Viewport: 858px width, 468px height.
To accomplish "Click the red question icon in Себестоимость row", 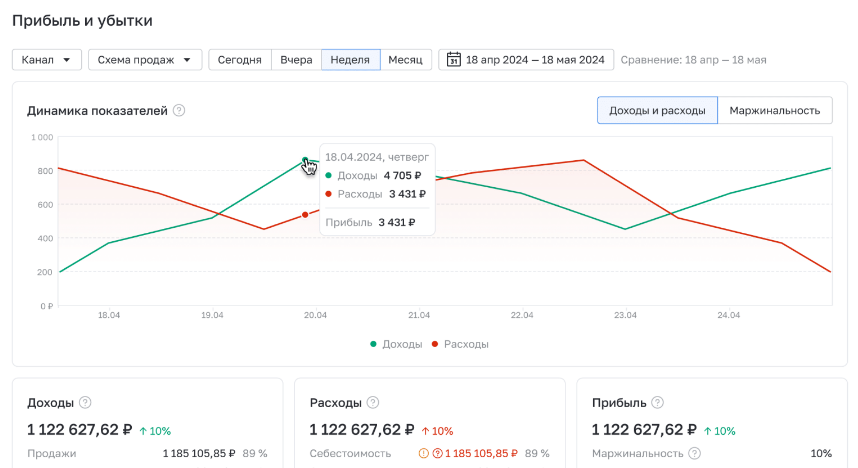I will (437, 453).
